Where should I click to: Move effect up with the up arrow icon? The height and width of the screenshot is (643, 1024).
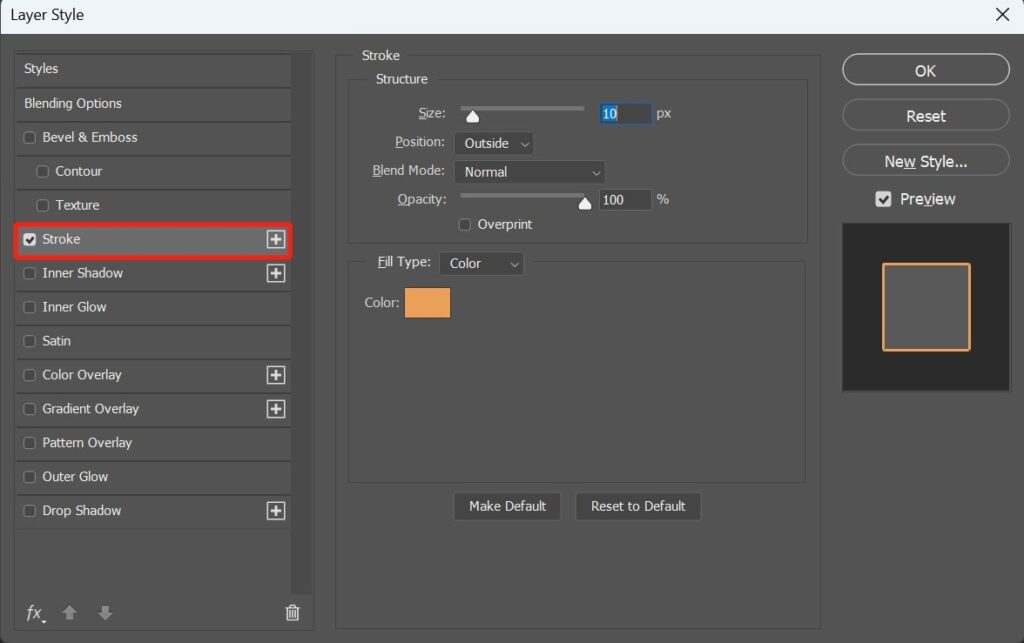click(70, 612)
